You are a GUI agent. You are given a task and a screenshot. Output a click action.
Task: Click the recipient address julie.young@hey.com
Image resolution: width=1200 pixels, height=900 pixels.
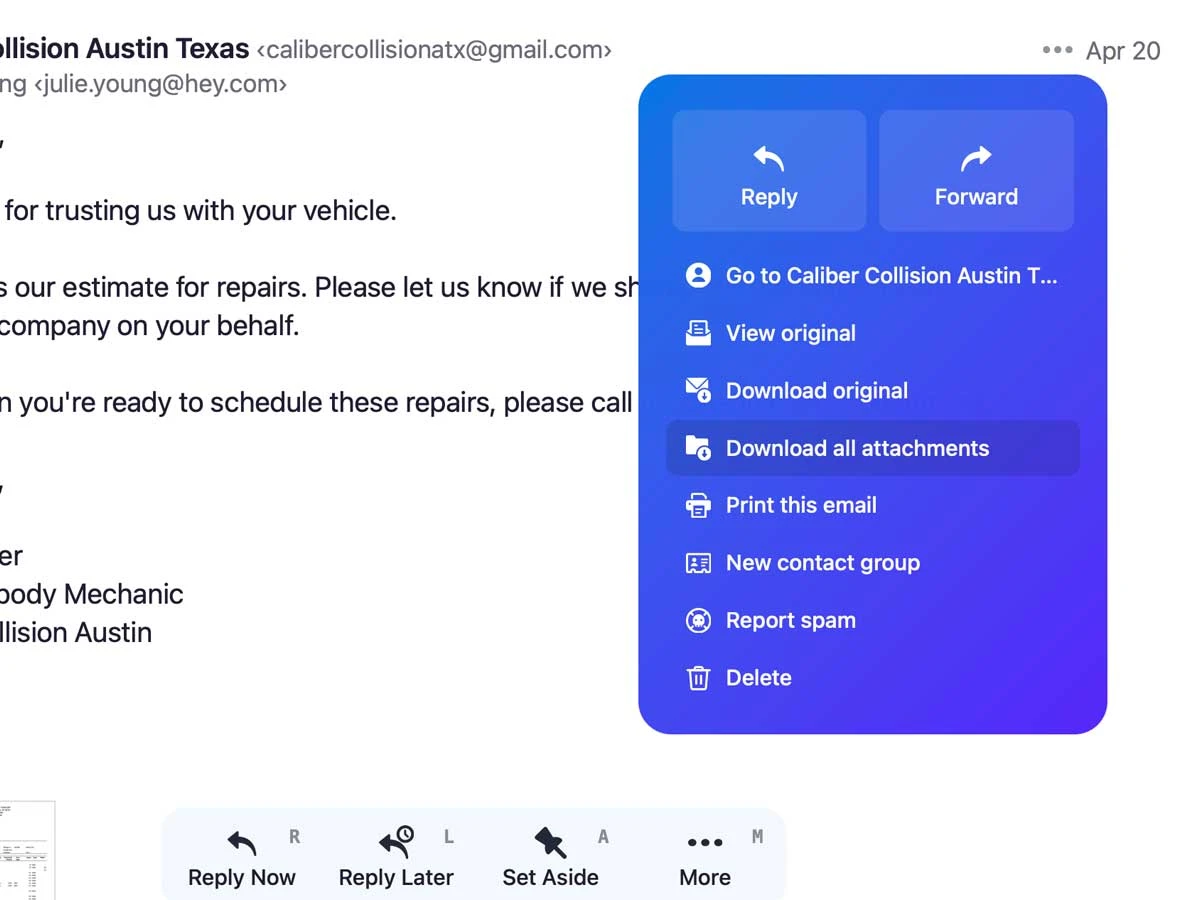coord(161,85)
